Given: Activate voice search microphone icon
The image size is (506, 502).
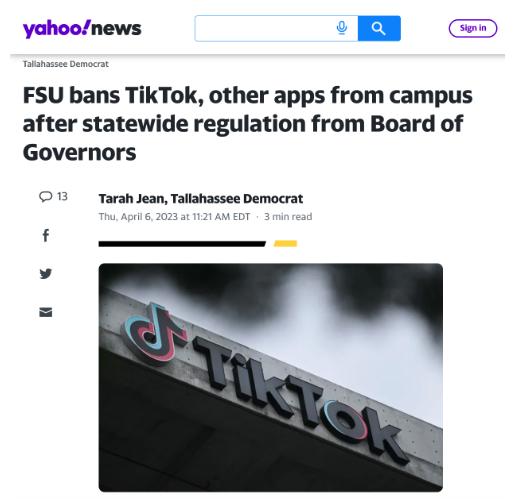Looking at the screenshot, I should tap(342, 28).
